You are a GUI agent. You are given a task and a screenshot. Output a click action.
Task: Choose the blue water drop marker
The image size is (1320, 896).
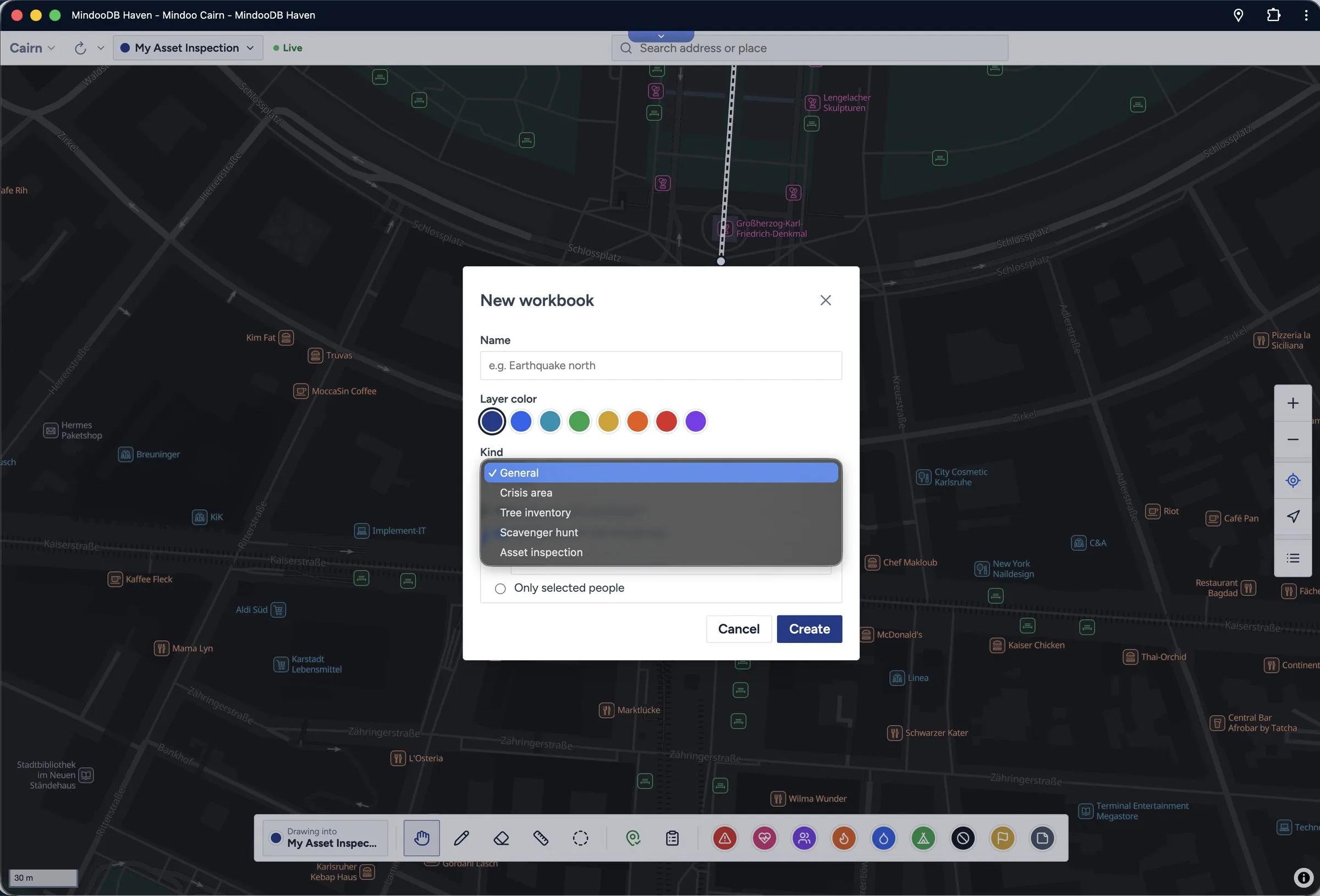tap(884, 838)
